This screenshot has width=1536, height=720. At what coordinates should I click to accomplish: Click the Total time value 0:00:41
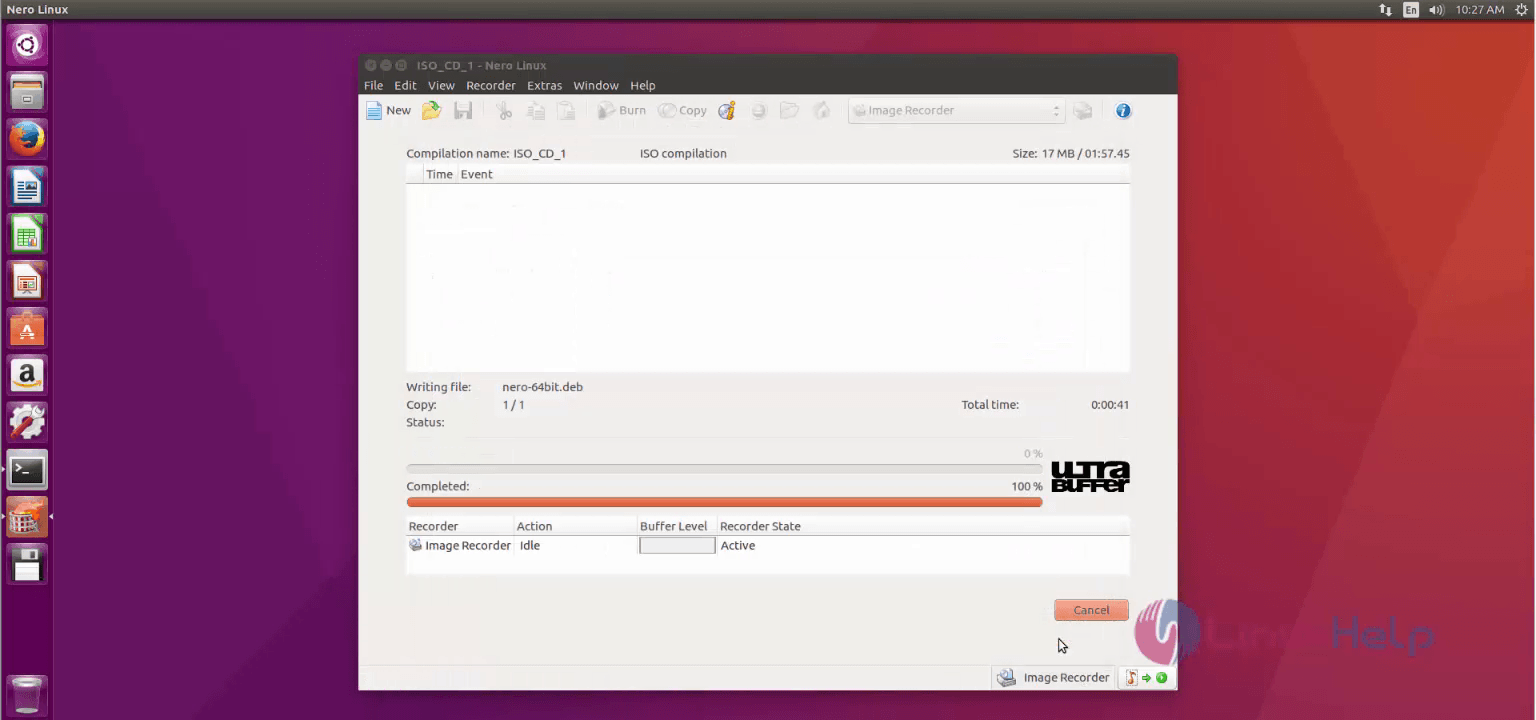point(1110,405)
